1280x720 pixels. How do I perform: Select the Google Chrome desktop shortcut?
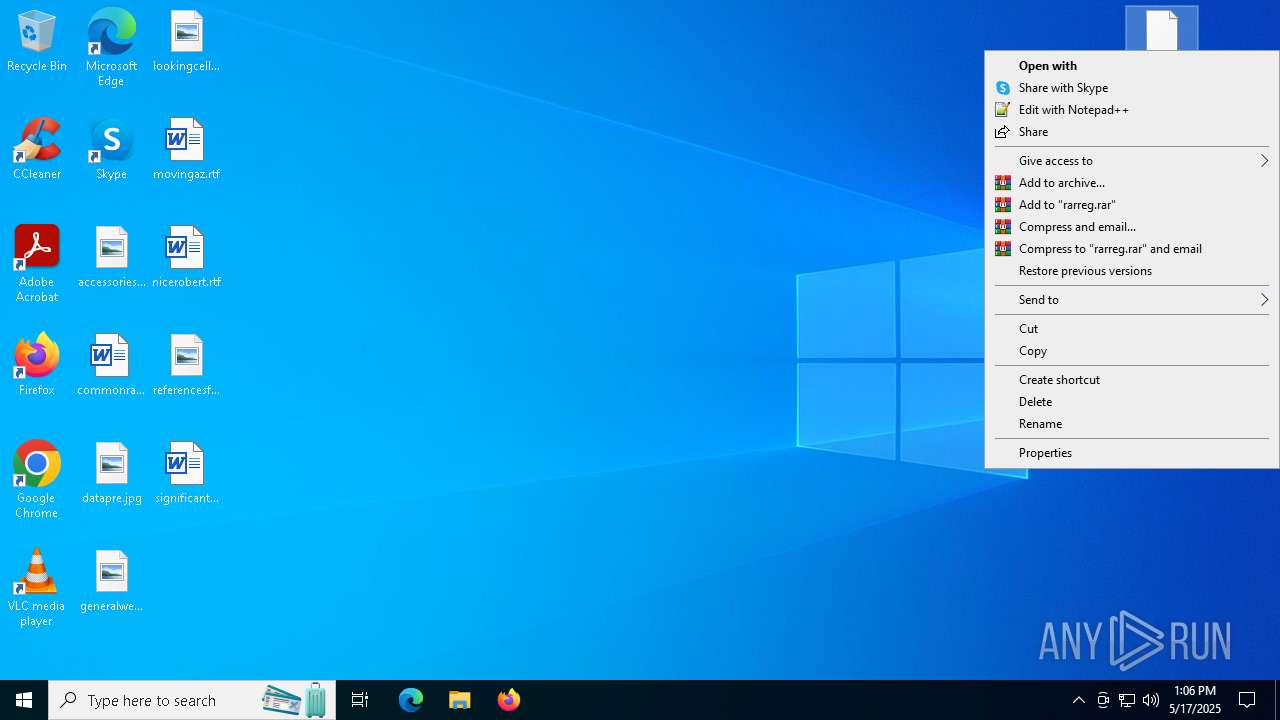[37, 480]
